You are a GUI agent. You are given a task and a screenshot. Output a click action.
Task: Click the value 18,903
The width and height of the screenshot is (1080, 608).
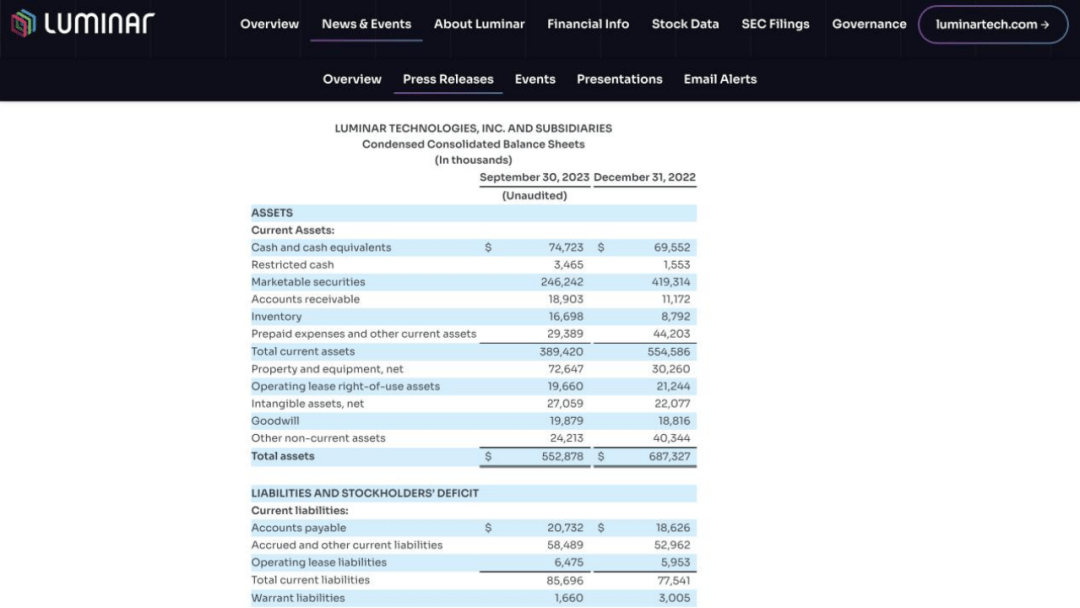(565, 299)
